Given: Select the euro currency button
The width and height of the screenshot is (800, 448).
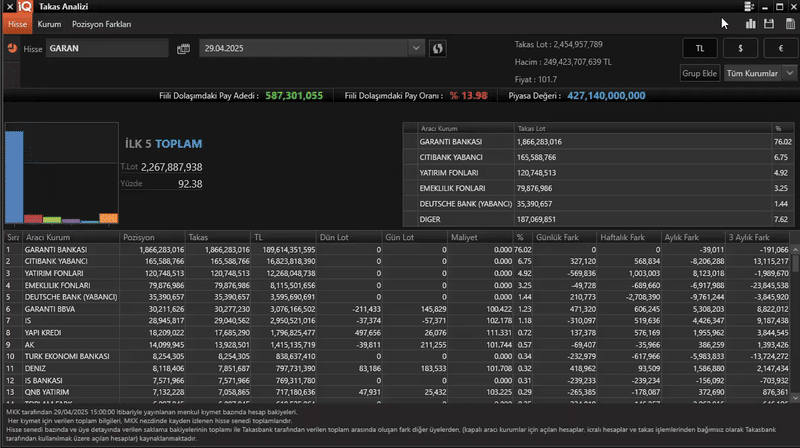Looking at the screenshot, I should coord(781,48).
